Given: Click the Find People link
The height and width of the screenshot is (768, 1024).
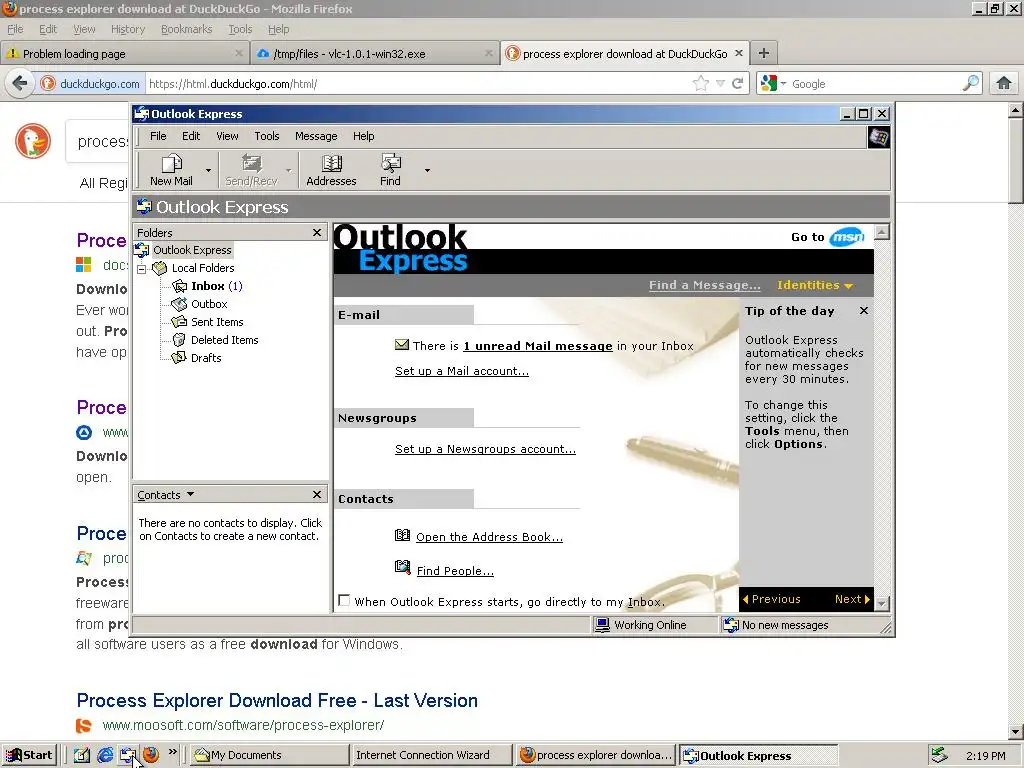Looking at the screenshot, I should 455,571.
